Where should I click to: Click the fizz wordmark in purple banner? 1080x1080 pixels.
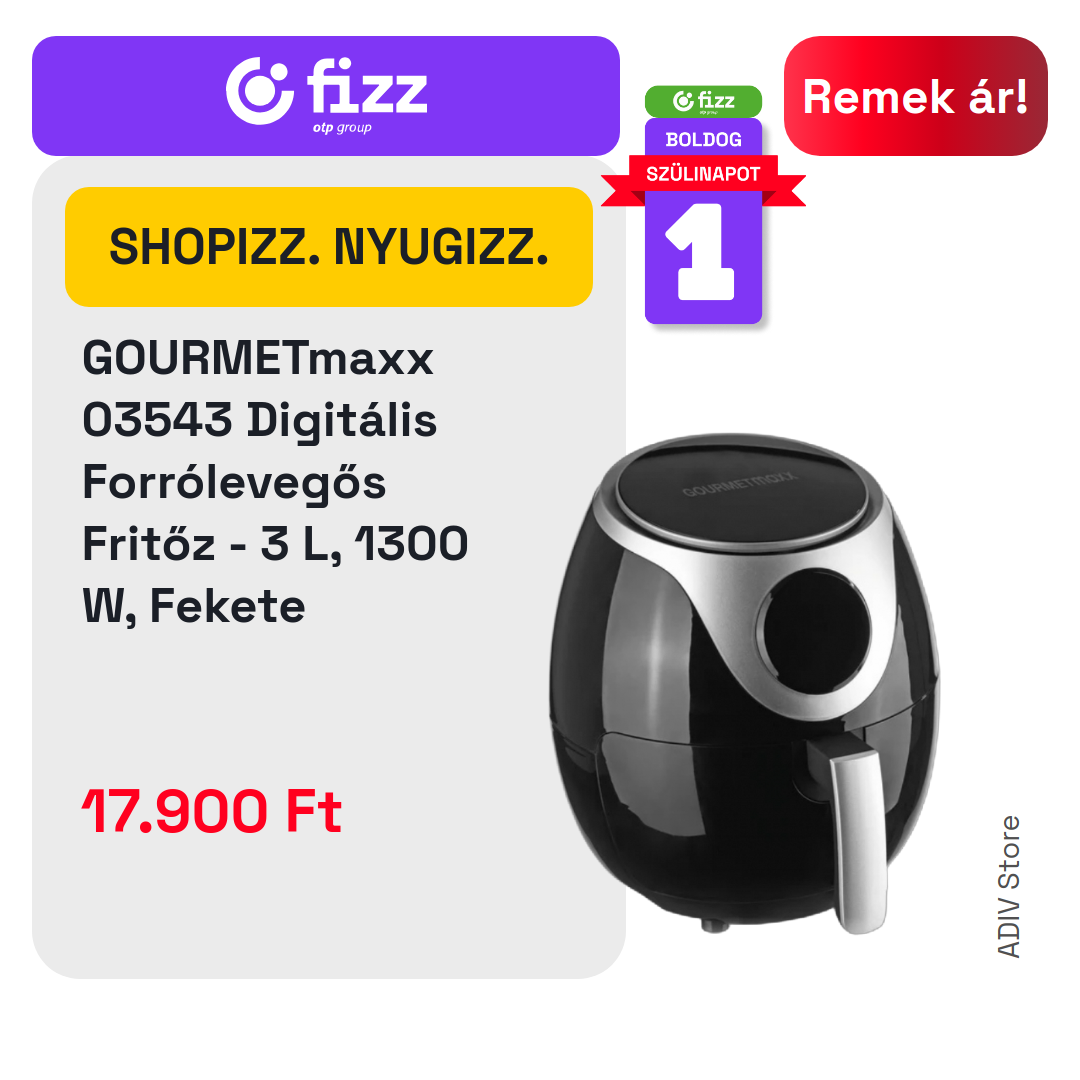coord(367,85)
